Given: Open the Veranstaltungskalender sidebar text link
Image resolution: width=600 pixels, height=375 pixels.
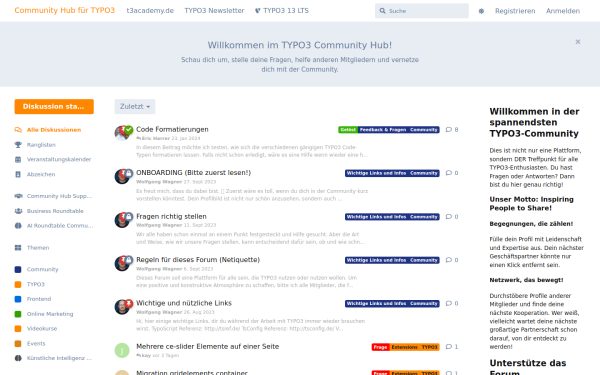Looking at the screenshot, I should 59,159.
